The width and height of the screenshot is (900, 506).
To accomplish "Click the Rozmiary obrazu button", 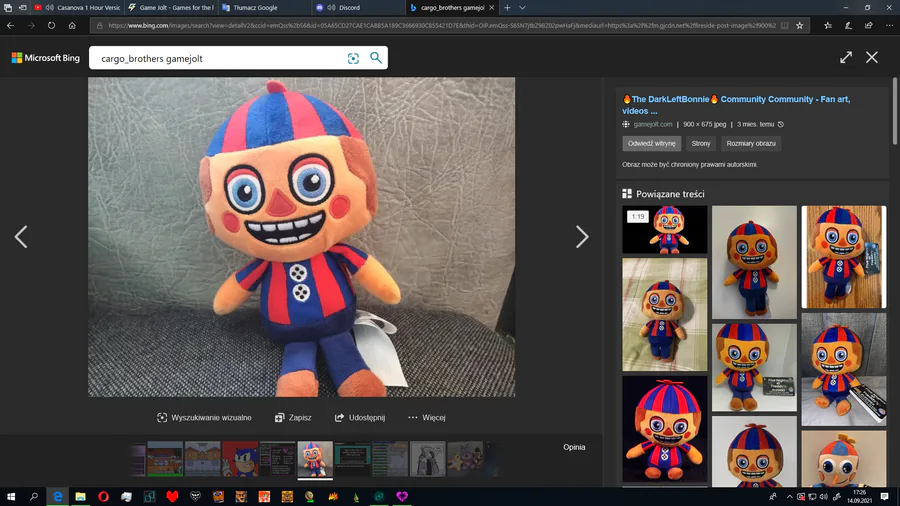I will (751, 143).
